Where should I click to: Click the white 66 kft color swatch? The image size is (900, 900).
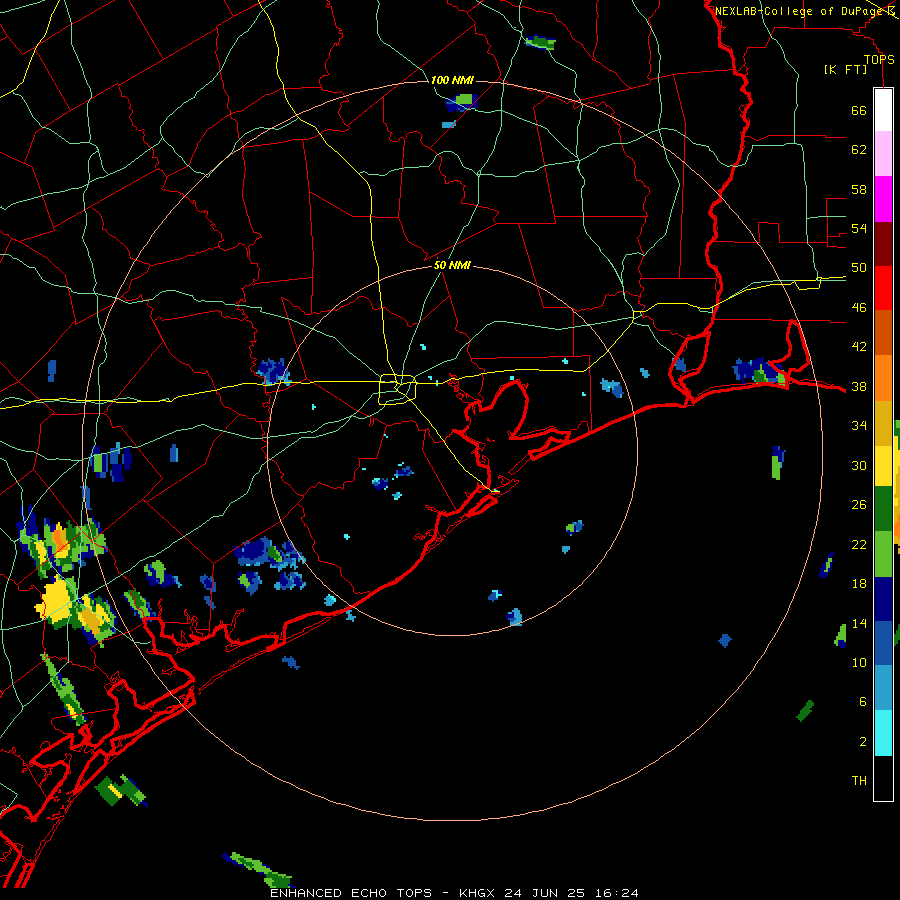883,110
